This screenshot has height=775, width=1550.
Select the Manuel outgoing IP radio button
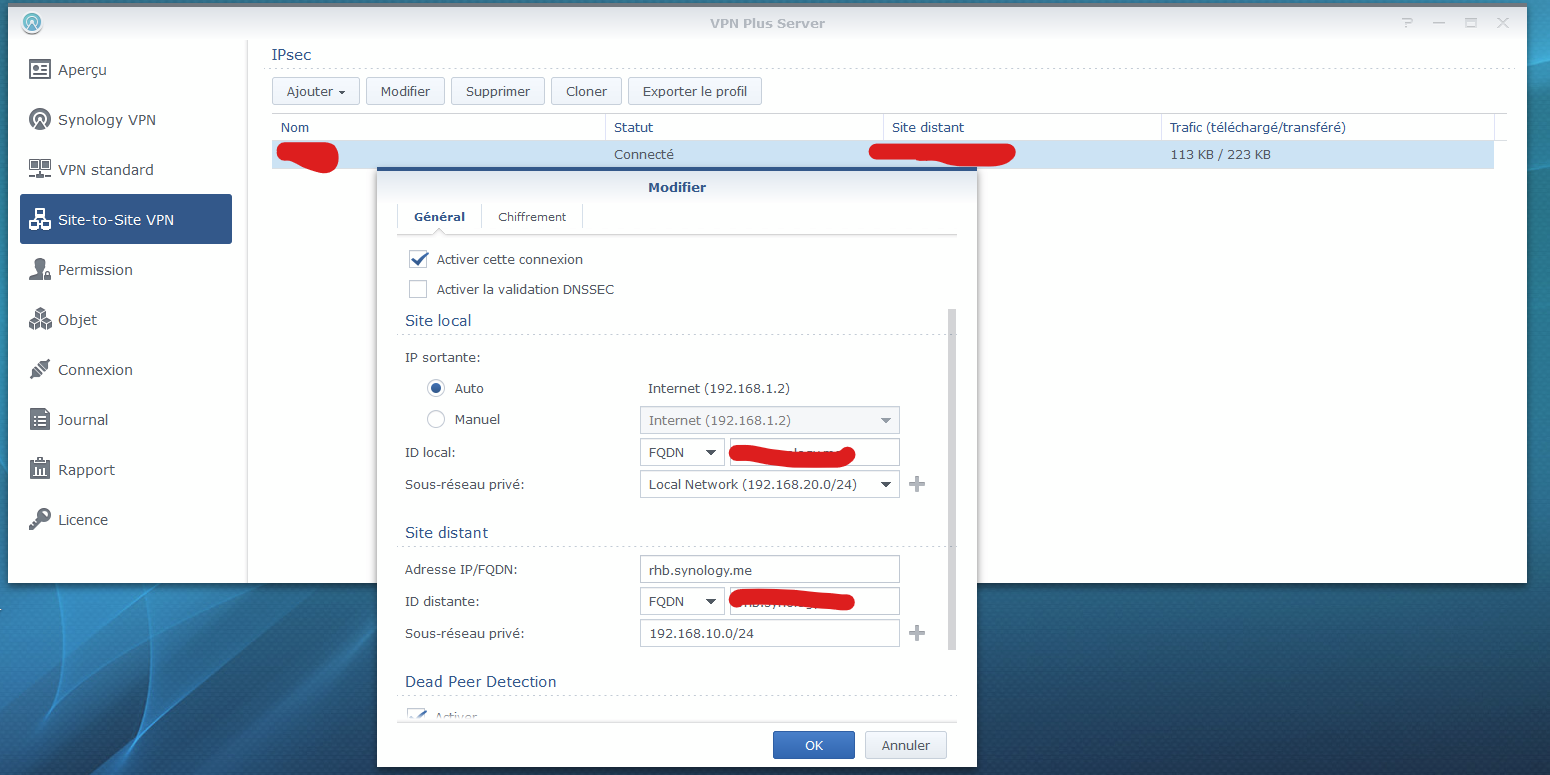point(436,419)
